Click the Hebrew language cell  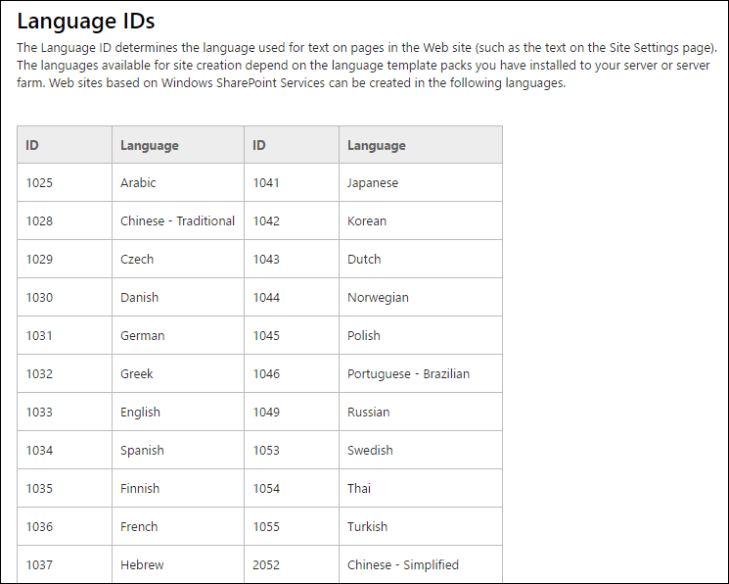point(142,565)
